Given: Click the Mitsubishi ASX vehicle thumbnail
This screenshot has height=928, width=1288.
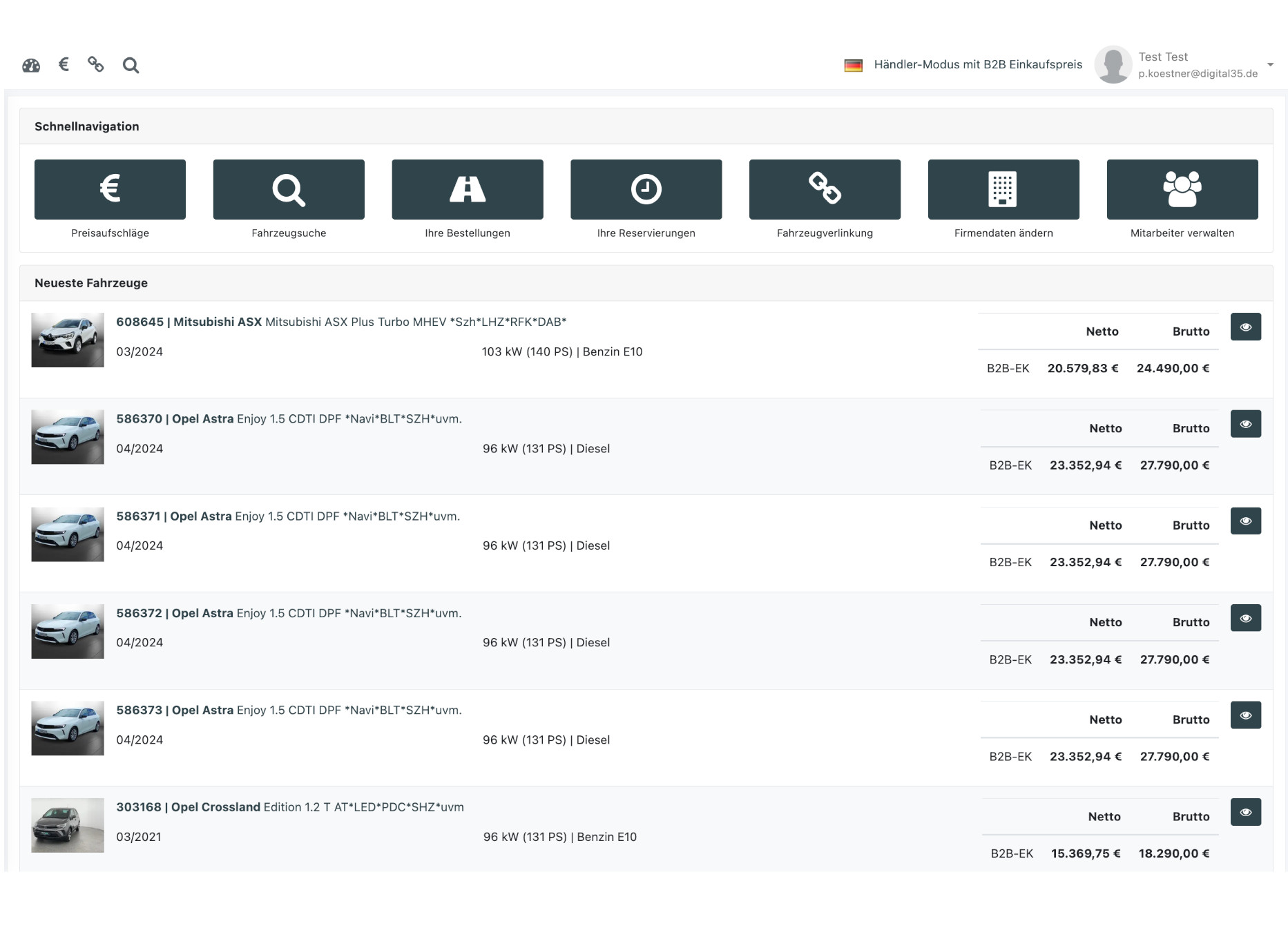Looking at the screenshot, I should [x=68, y=340].
